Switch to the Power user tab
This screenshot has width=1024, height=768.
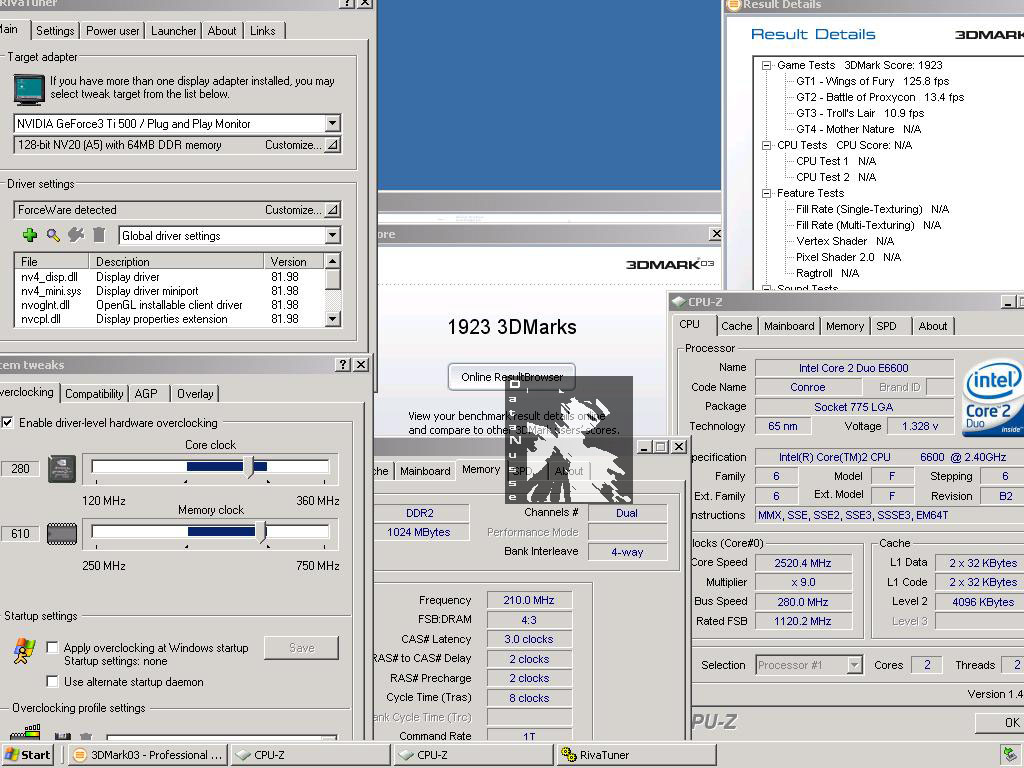point(112,31)
